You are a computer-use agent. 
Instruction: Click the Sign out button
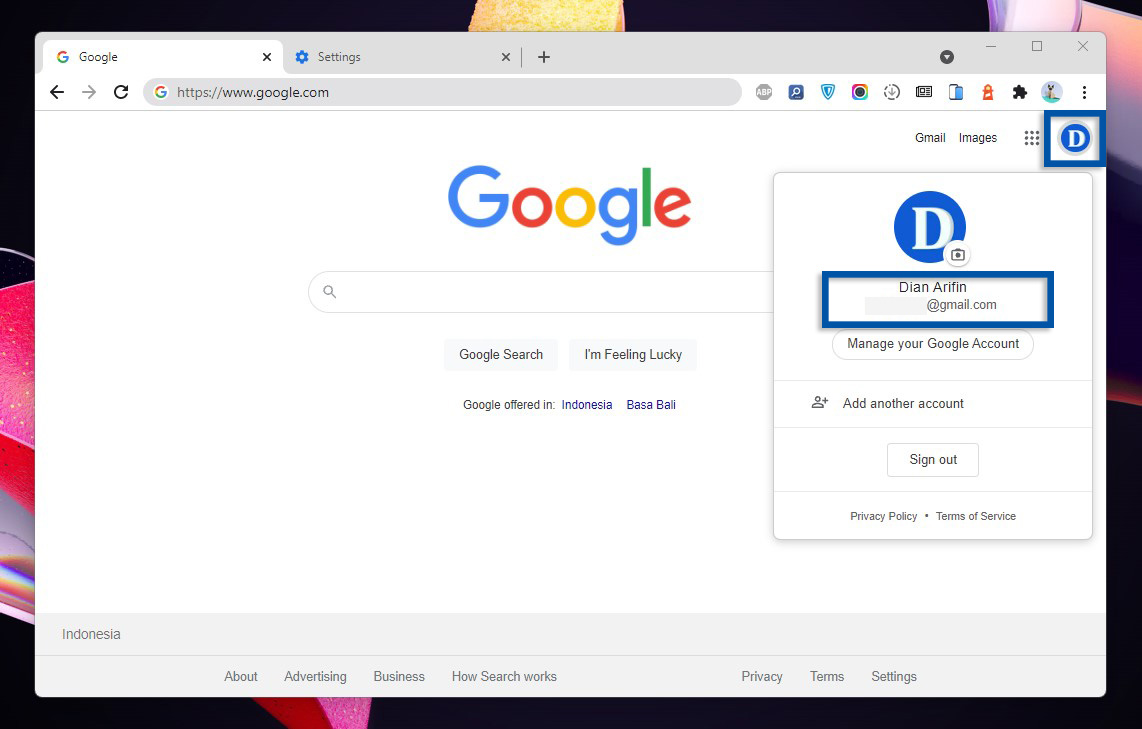coord(932,459)
